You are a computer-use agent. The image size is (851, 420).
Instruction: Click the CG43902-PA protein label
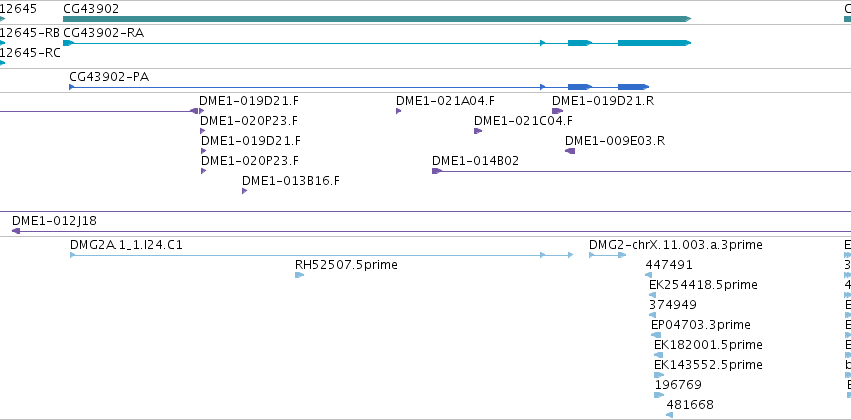tap(109, 77)
